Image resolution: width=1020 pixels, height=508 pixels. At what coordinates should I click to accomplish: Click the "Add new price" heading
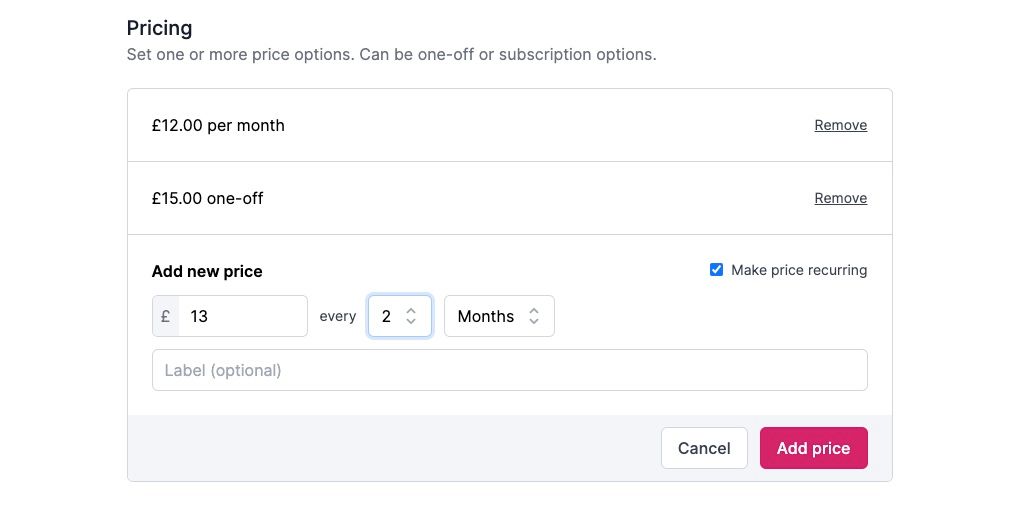tap(207, 271)
